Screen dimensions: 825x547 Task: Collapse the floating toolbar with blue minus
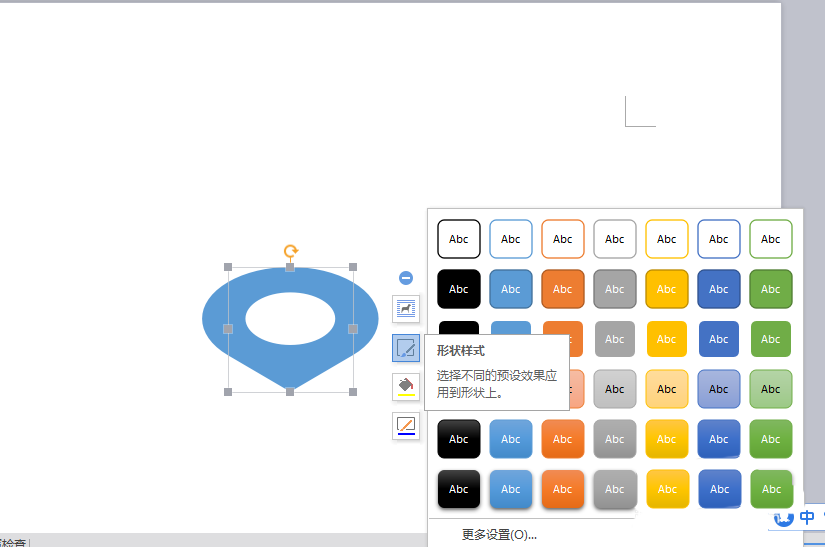405,278
